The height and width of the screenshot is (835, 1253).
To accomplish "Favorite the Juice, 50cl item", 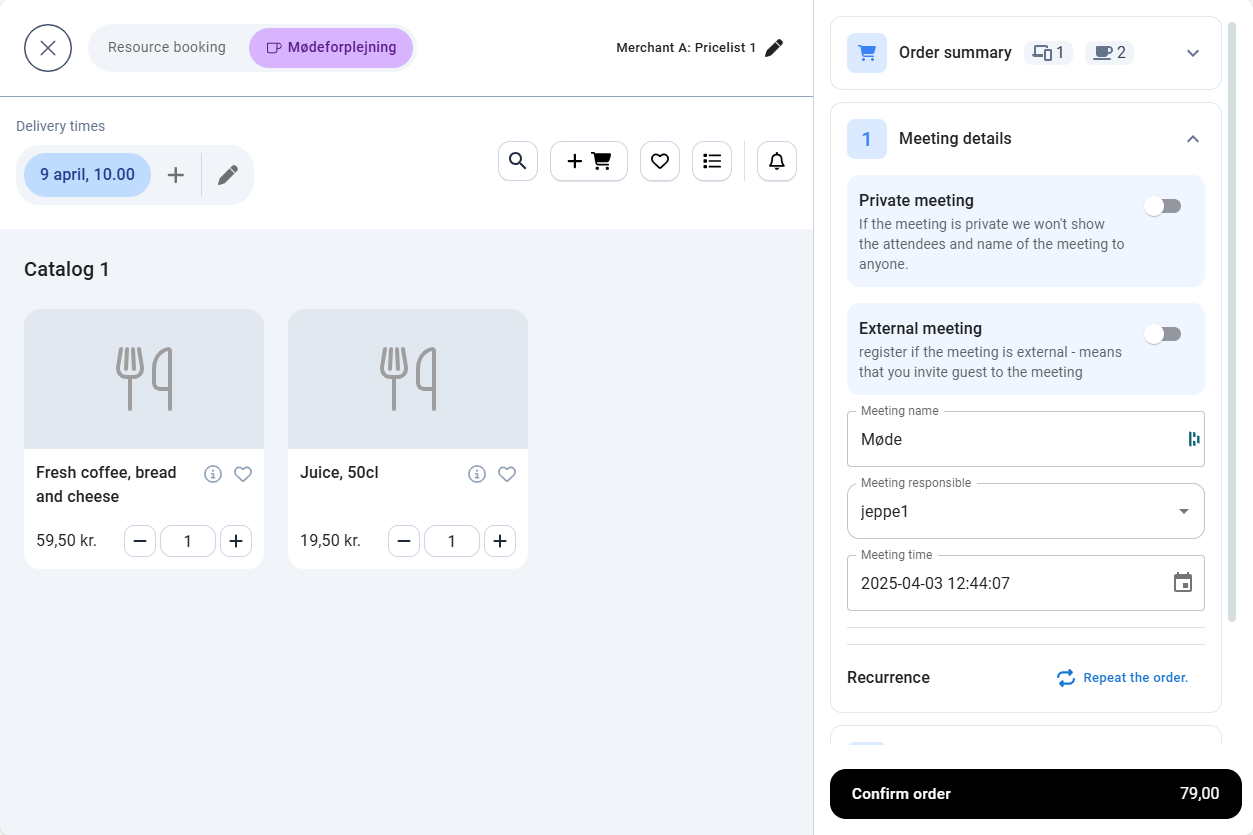I will point(507,474).
